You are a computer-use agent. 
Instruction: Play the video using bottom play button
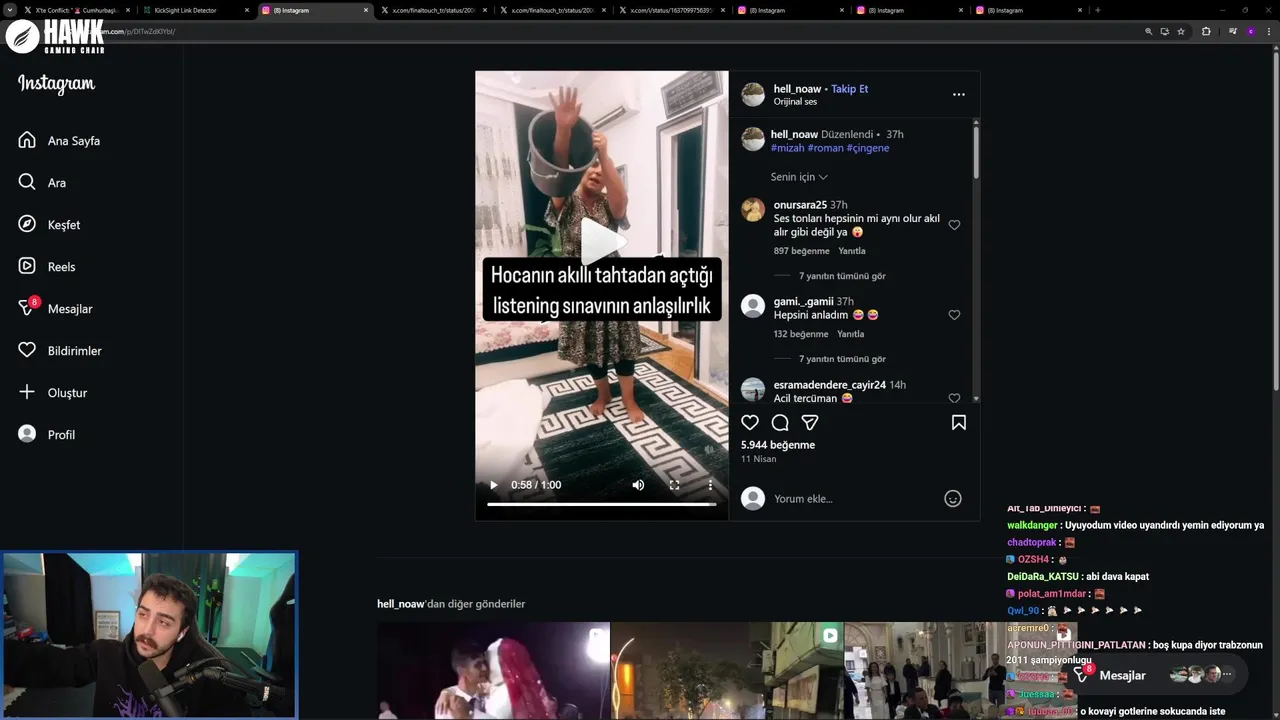coord(493,485)
